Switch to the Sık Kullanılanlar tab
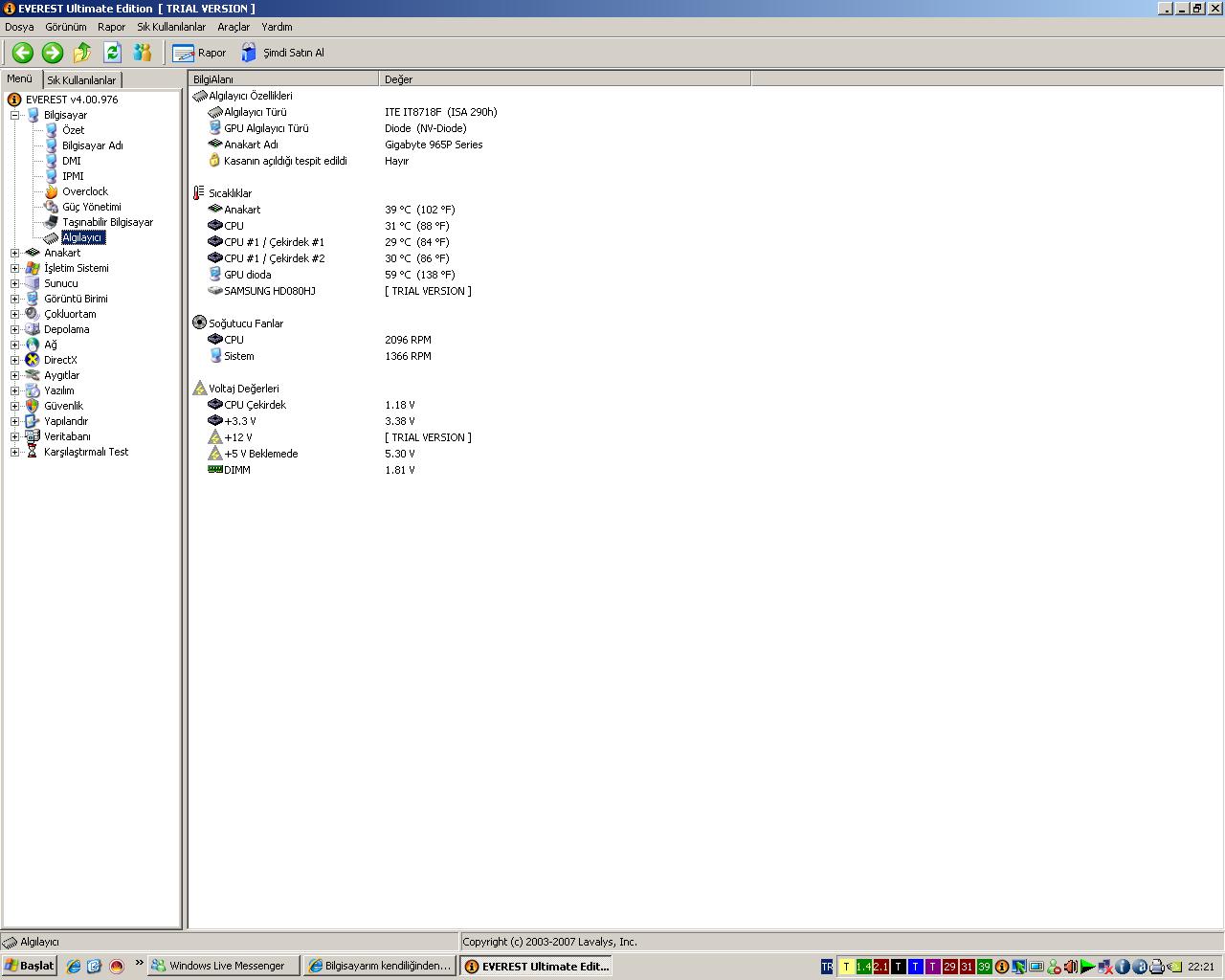Image resolution: width=1225 pixels, height=980 pixels. point(82,80)
